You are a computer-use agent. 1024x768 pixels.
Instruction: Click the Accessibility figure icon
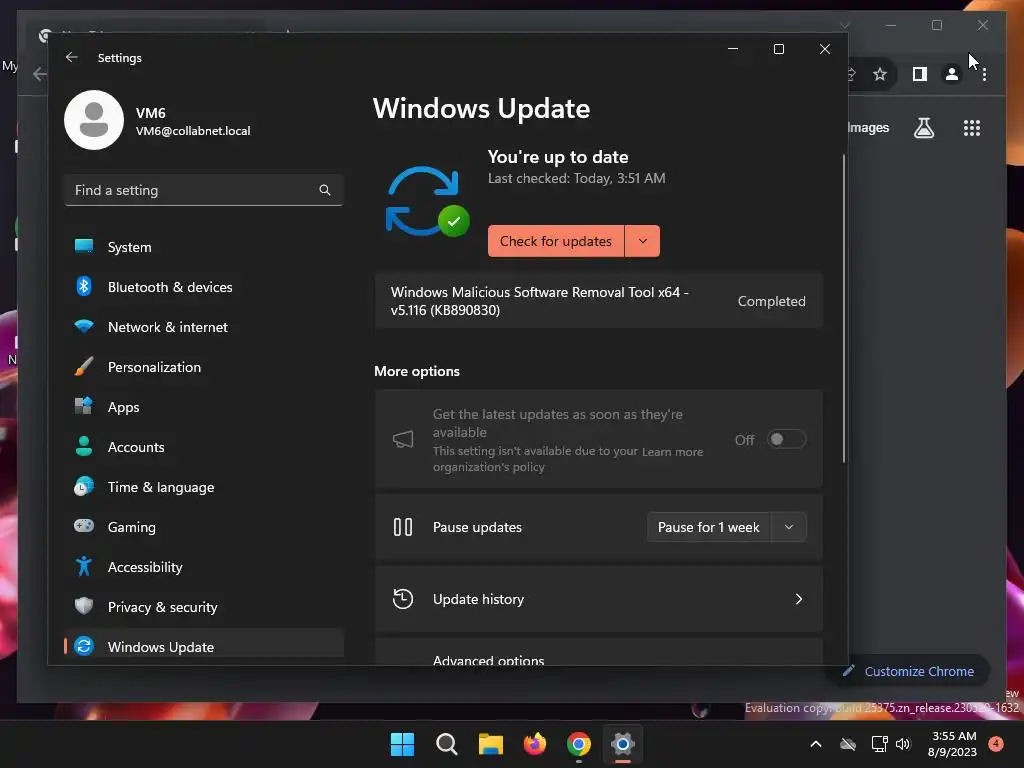pos(84,566)
